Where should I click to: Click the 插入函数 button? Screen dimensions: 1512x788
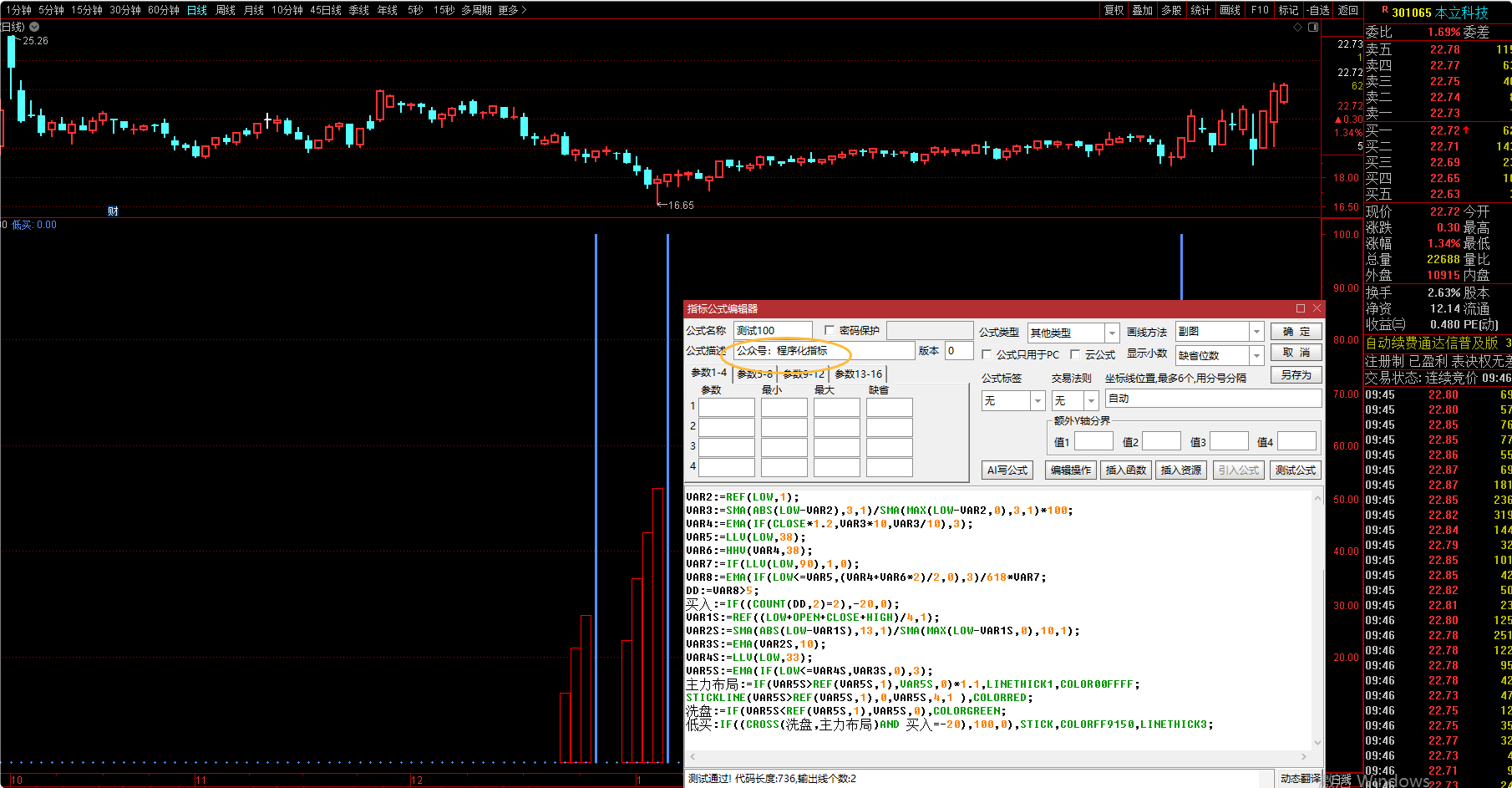[1126, 470]
